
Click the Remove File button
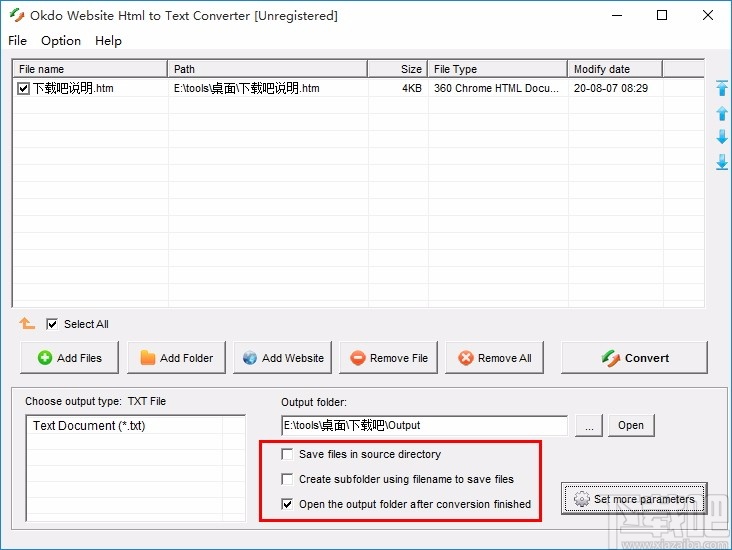(388, 358)
